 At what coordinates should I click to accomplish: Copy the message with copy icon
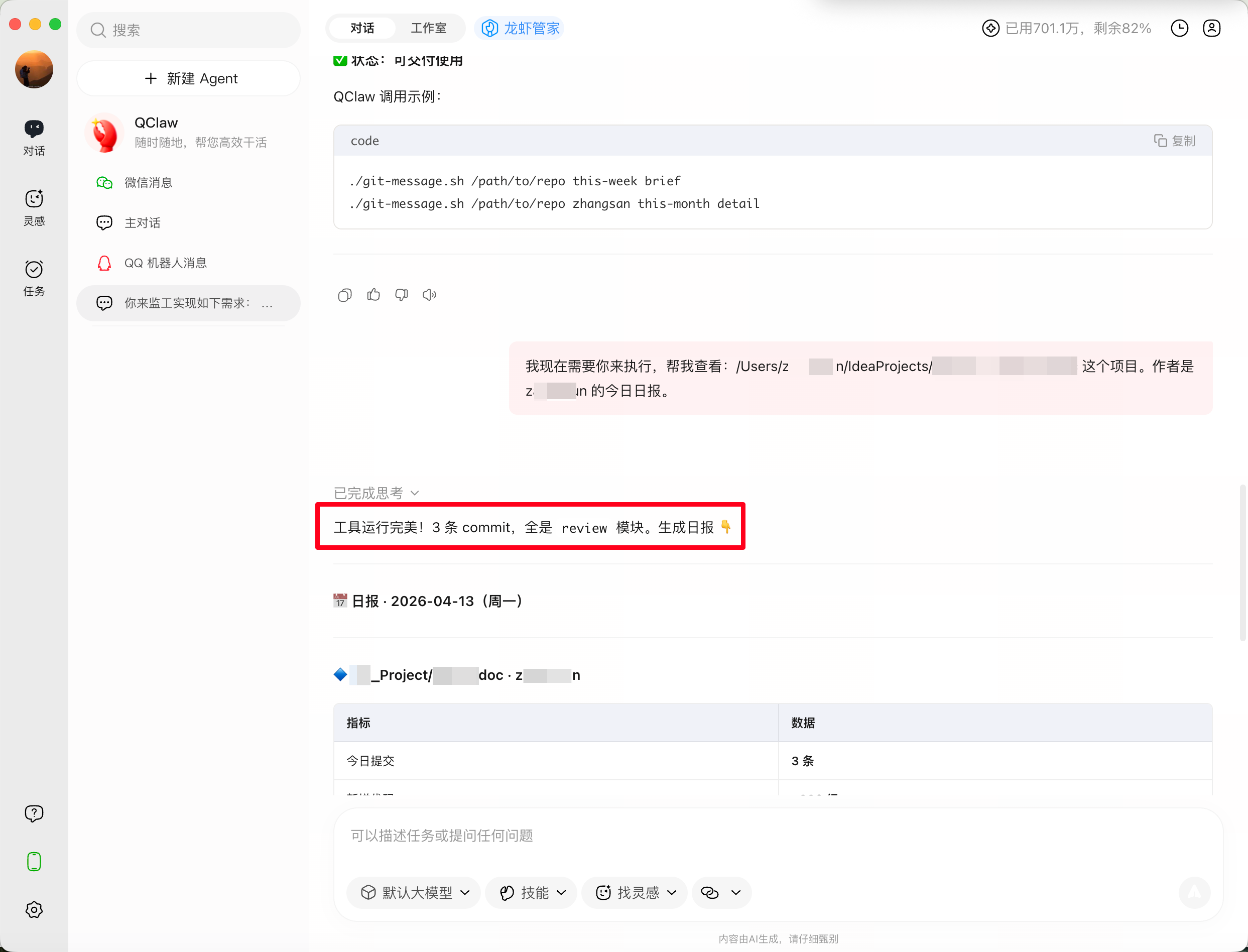(344, 295)
